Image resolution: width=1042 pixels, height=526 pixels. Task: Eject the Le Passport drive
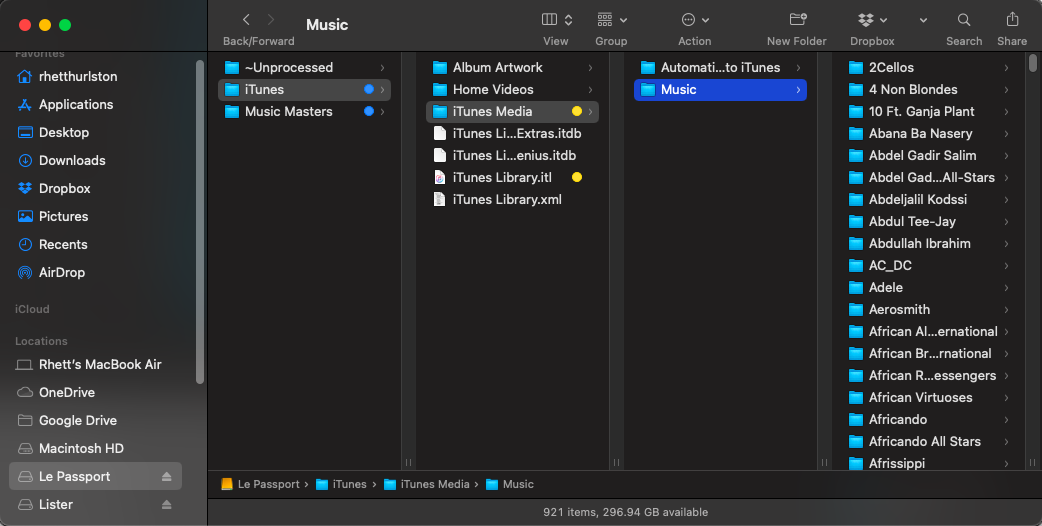[x=167, y=476]
